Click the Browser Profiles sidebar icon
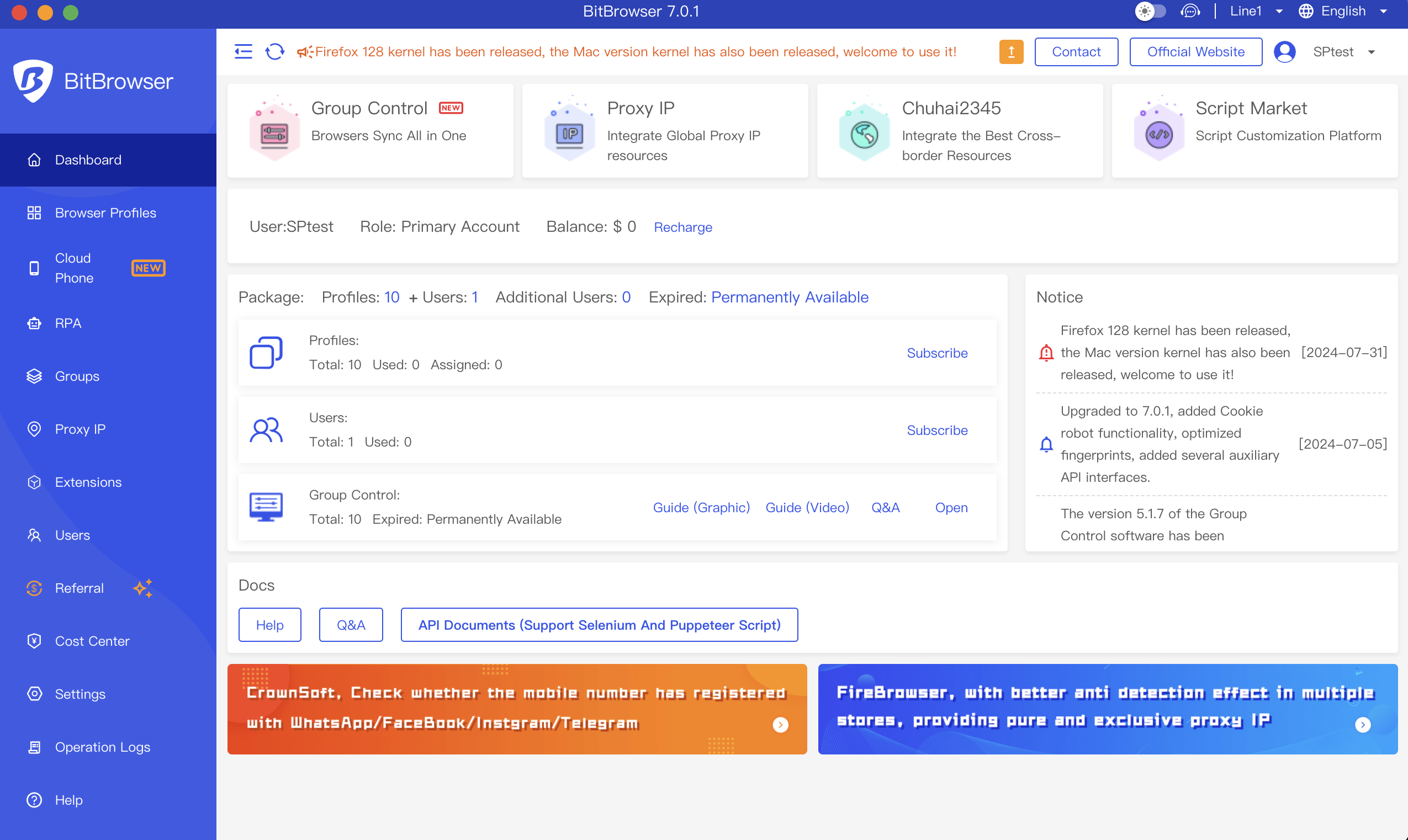 coord(34,212)
